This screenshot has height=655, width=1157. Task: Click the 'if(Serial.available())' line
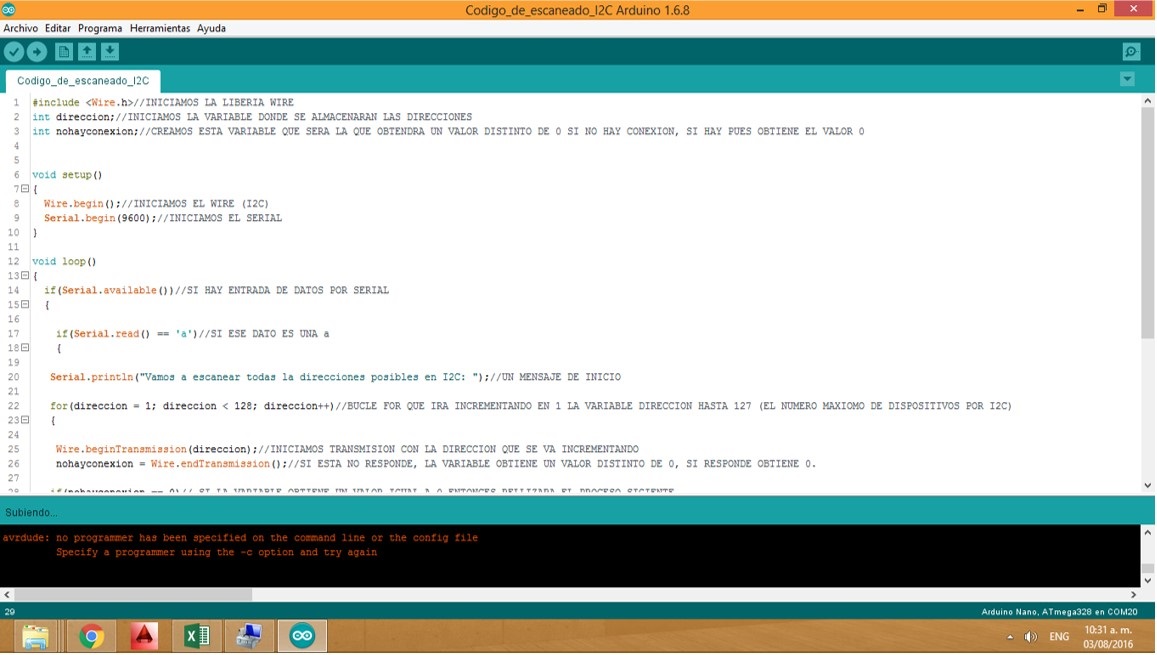pos(216,291)
